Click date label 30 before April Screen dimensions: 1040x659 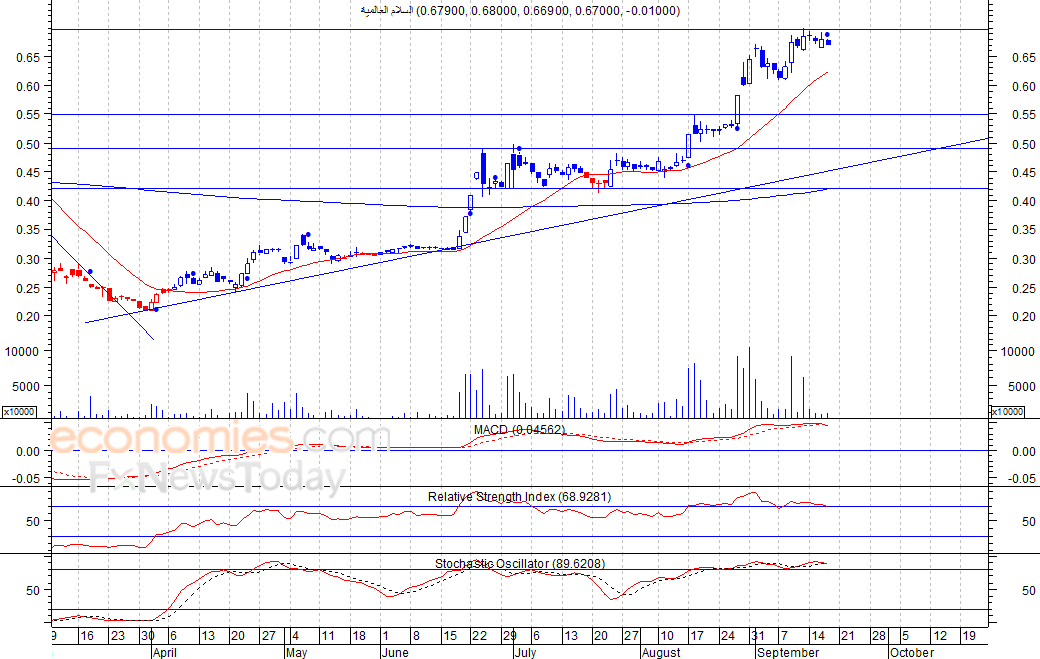147,636
